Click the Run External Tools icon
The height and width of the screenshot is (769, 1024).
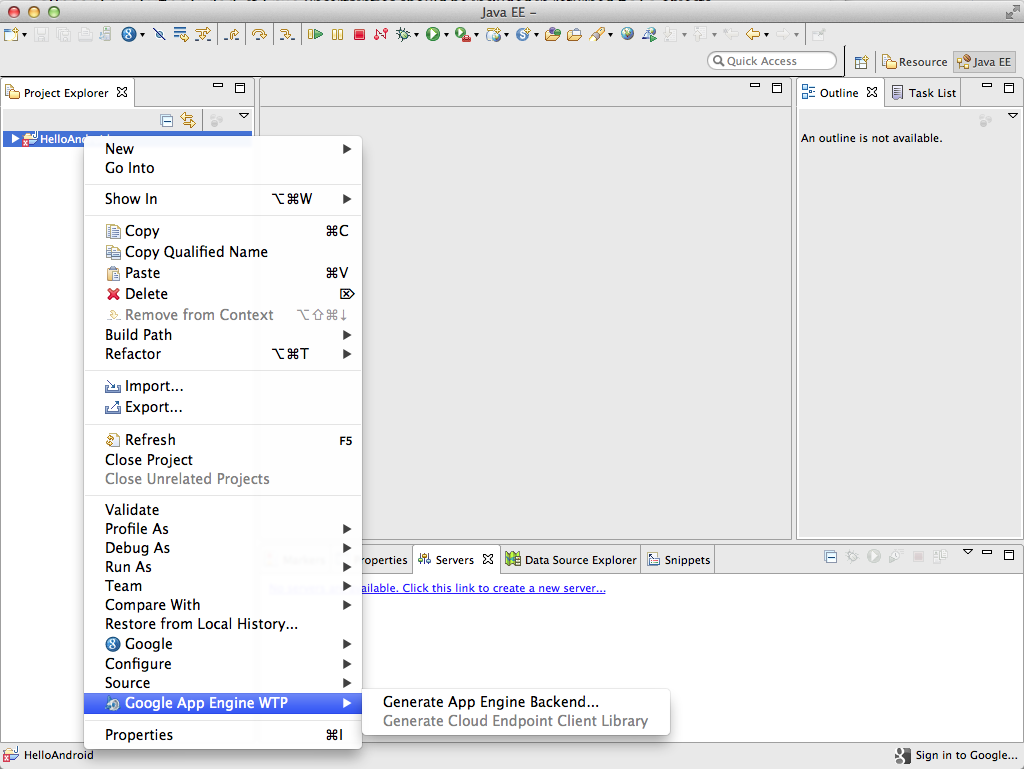click(x=462, y=35)
